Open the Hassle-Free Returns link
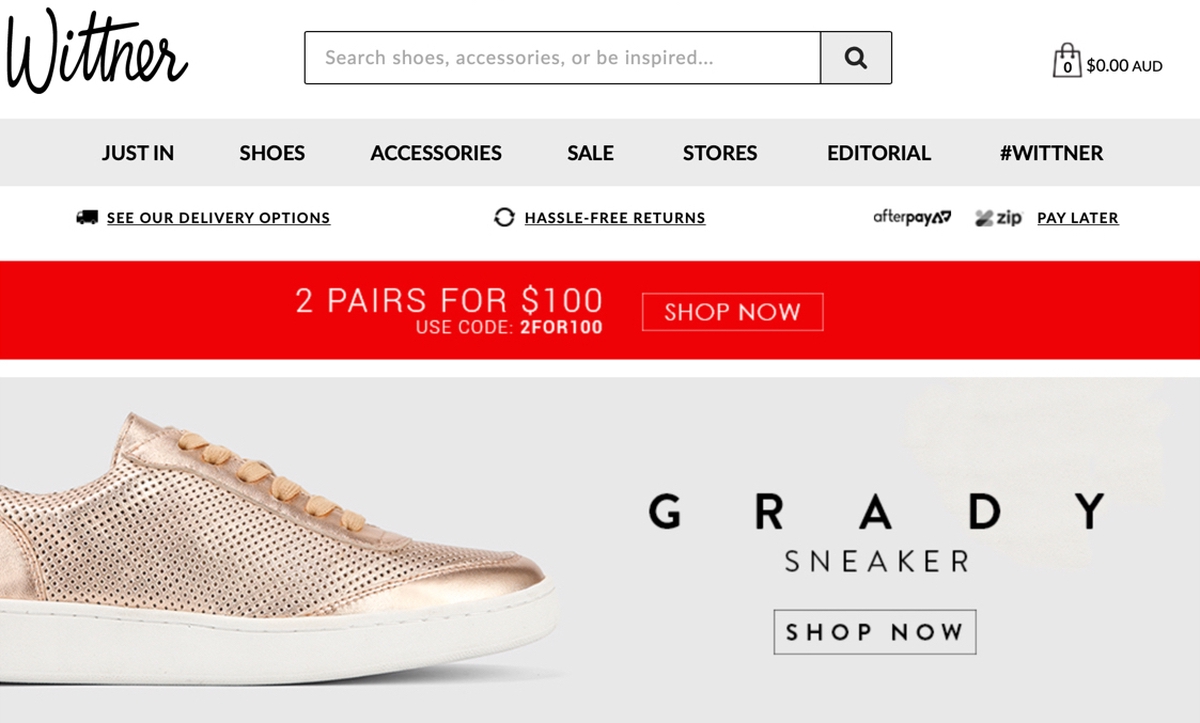The height and width of the screenshot is (723, 1200). pyautogui.click(x=615, y=218)
